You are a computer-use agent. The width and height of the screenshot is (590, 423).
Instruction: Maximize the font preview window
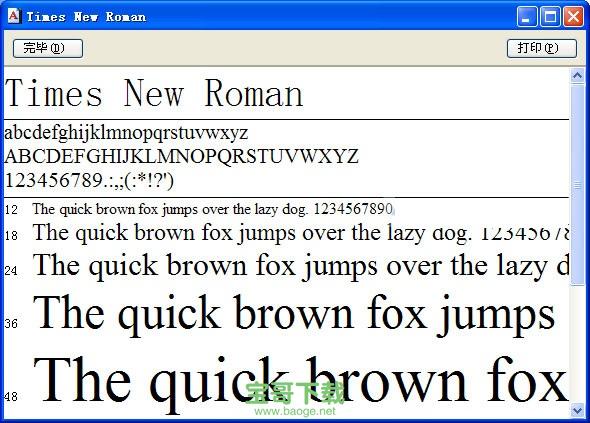pyautogui.click(x=550, y=17)
